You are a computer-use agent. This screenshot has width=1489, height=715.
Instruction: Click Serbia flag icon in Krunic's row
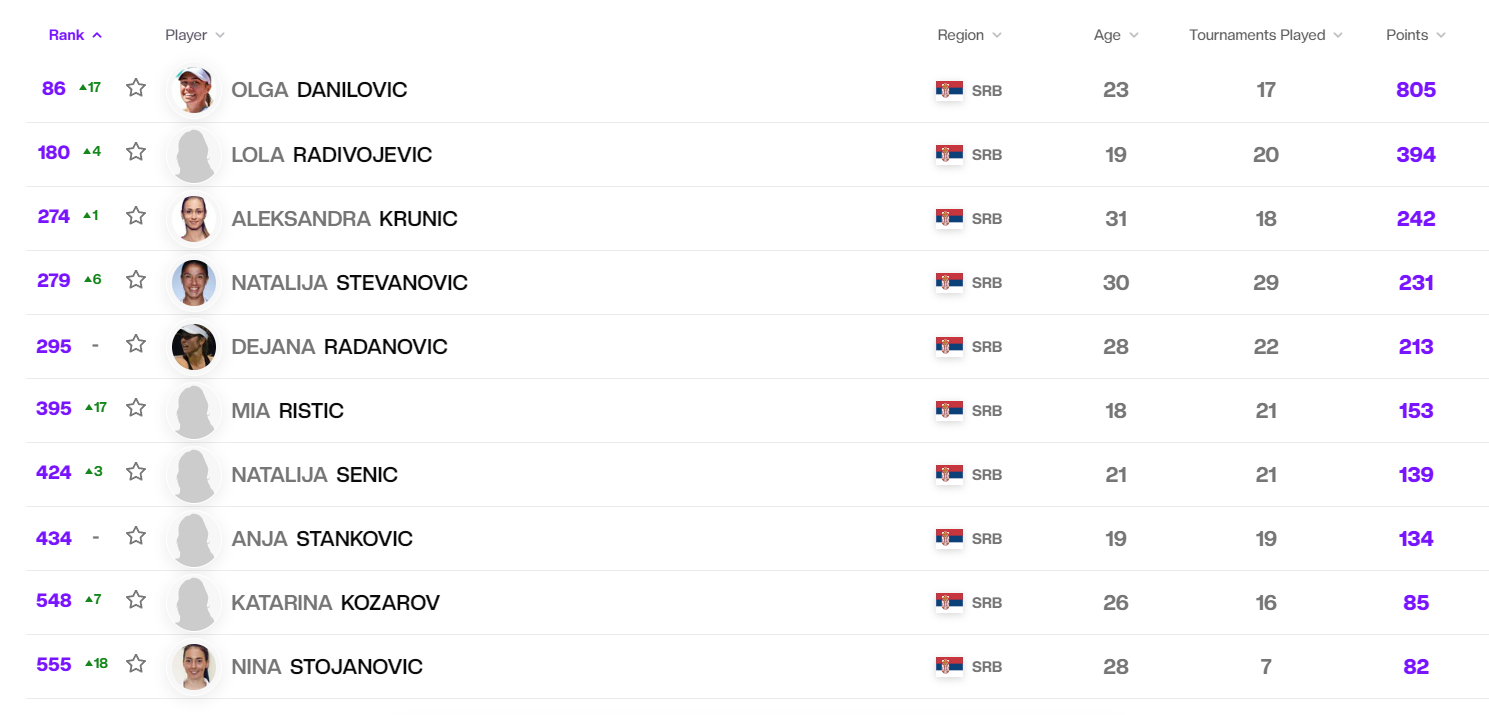[x=949, y=218]
